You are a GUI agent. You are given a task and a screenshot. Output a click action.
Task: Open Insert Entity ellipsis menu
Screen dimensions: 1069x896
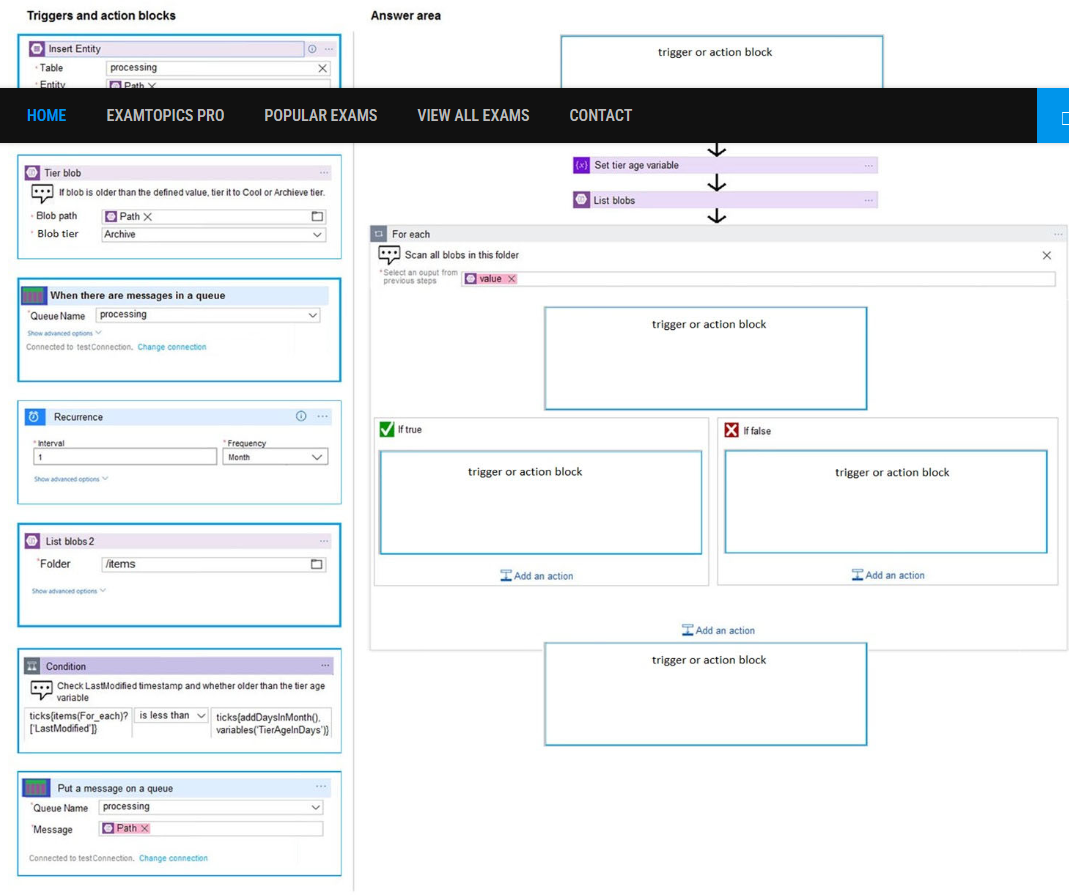click(x=329, y=49)
